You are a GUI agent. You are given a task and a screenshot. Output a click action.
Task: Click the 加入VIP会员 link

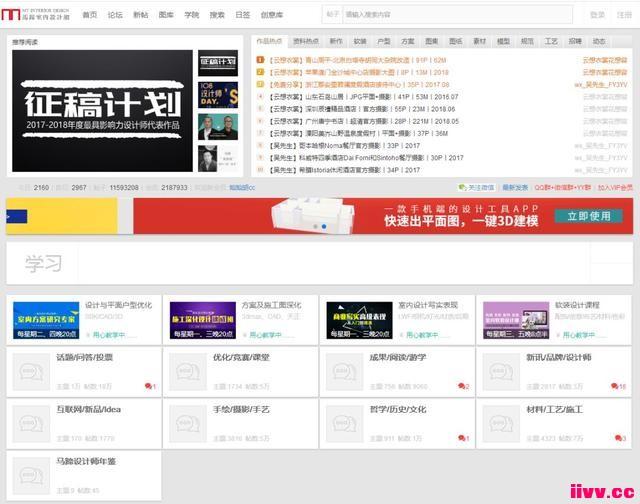(x=615, y=187)
